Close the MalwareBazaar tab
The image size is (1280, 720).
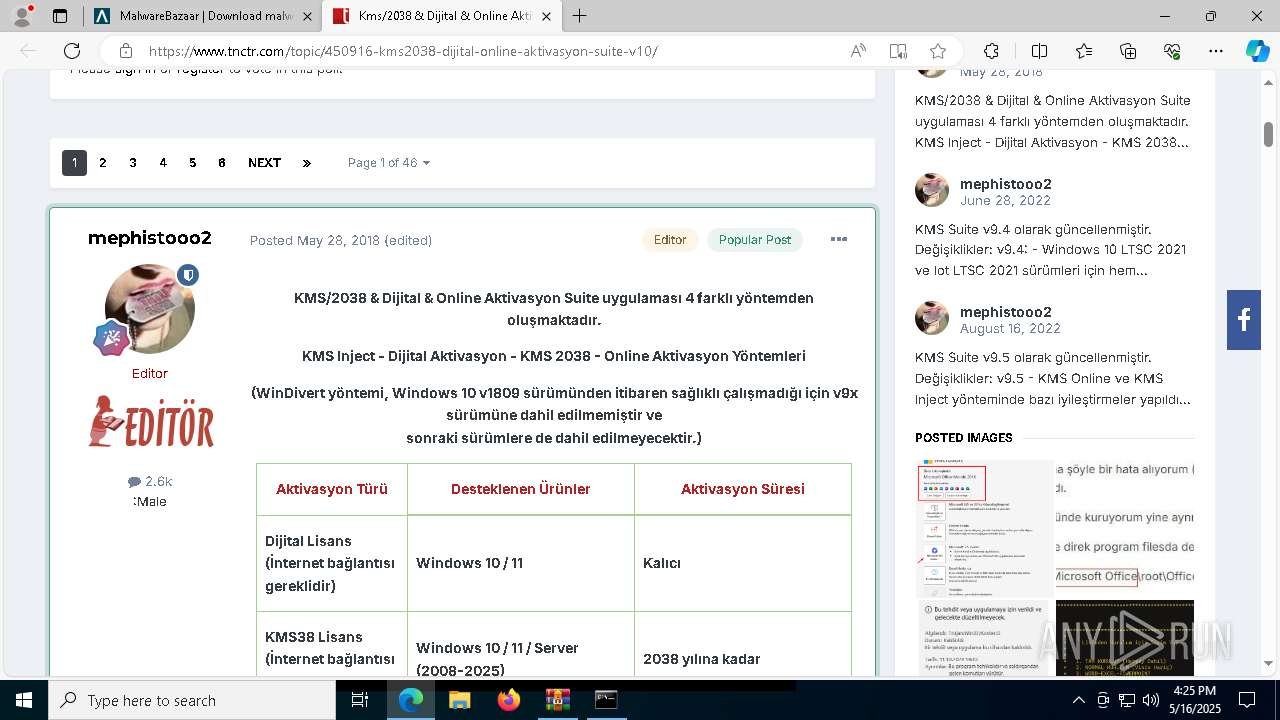coord(307,16)
